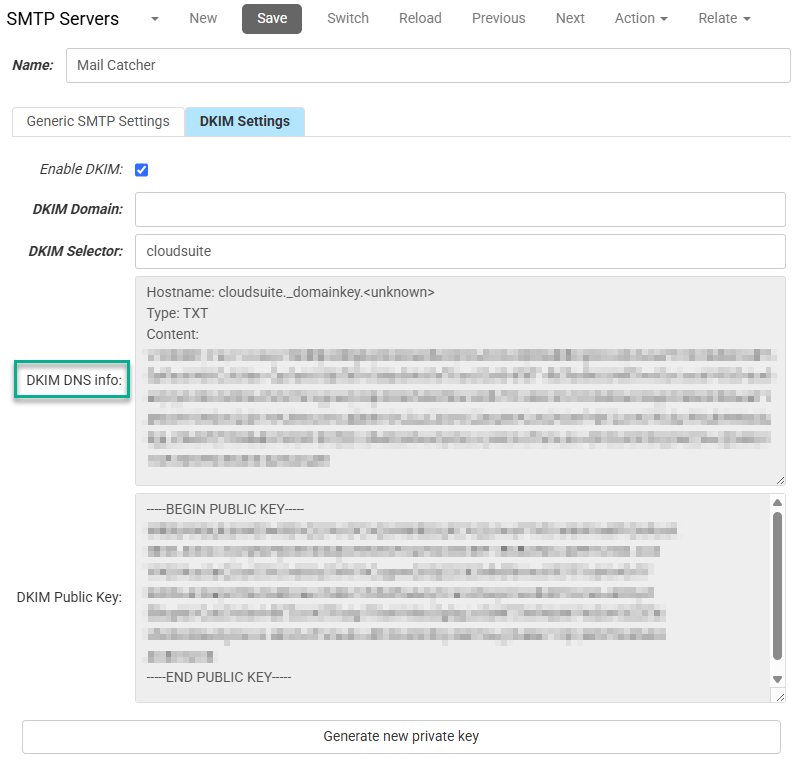Click the DKIM Domain input field
This screenshot has width=794, height=759.
460,210
